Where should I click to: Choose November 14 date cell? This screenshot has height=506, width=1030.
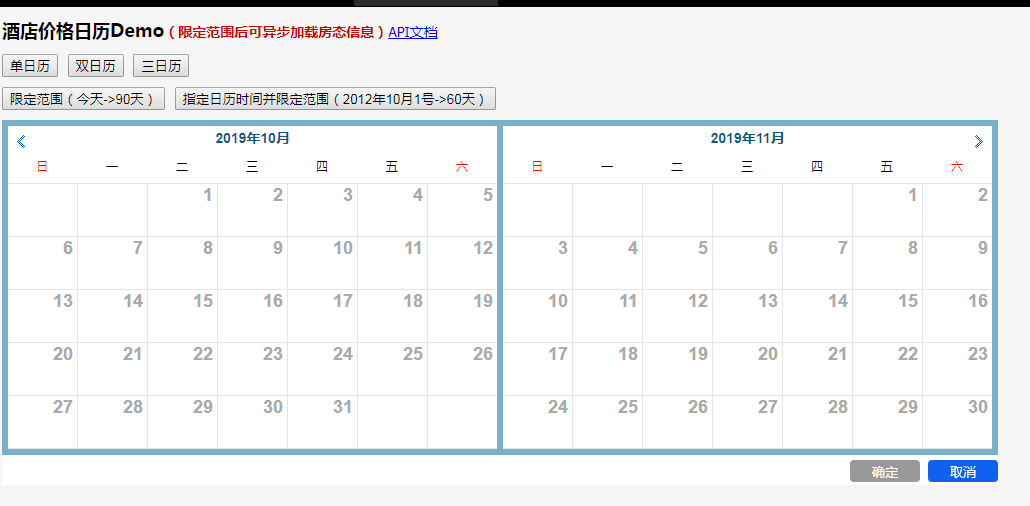click(x=817, y=316)
